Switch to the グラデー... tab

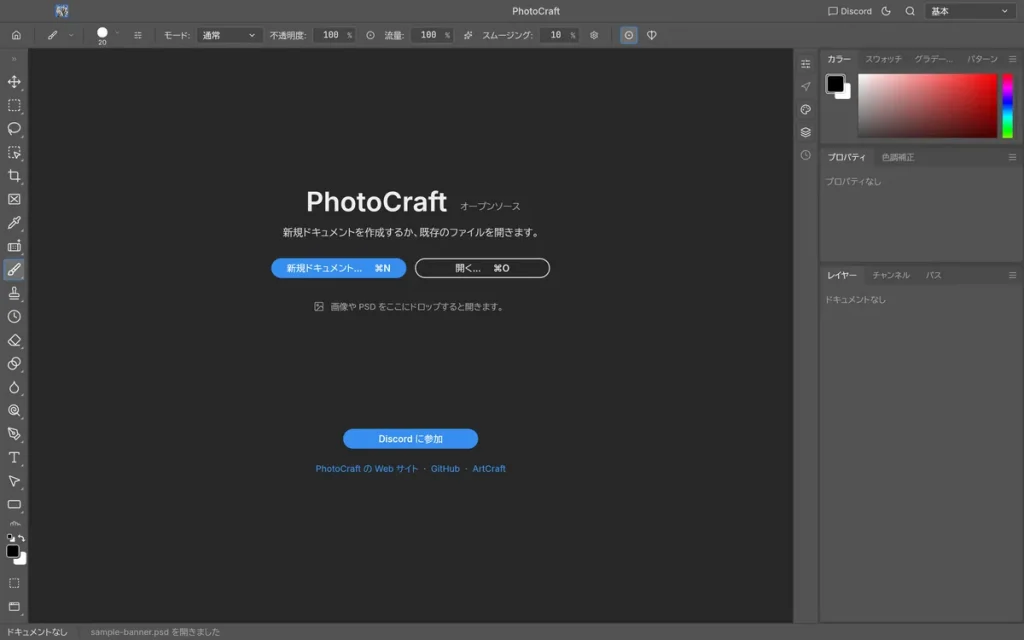(933, 59)
